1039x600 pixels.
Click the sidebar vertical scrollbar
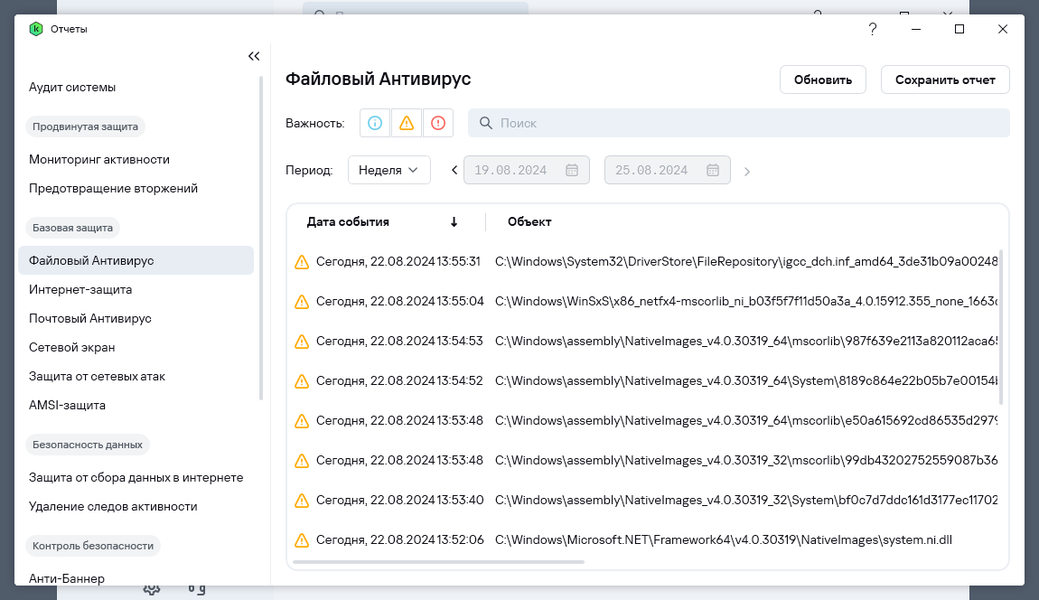[x=261, y=238]
